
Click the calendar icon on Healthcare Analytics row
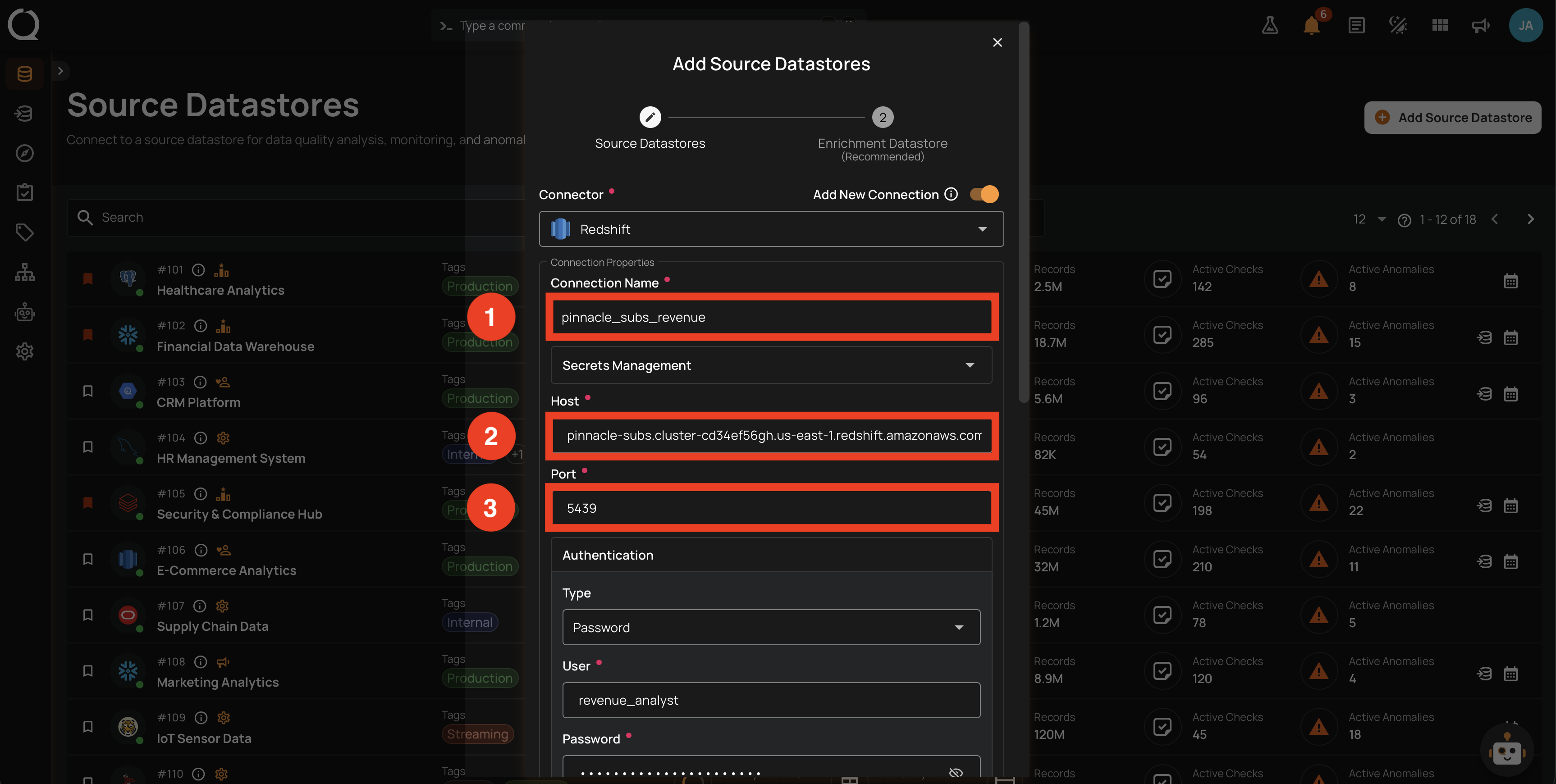(x=1510, y=281)
